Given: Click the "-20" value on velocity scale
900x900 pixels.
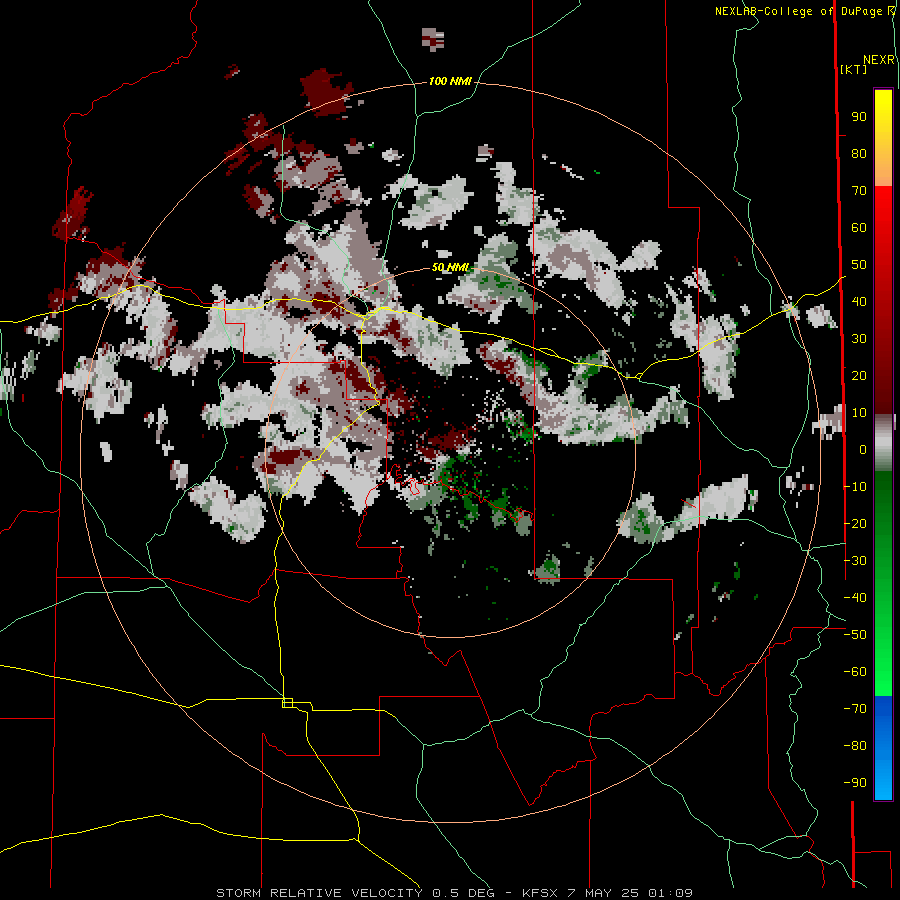Looking at the screenshot, I should [855, 524].
